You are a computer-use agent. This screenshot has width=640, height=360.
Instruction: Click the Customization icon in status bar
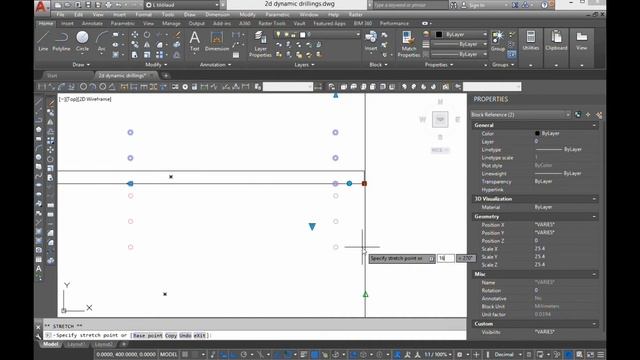(x=601, y=355)
